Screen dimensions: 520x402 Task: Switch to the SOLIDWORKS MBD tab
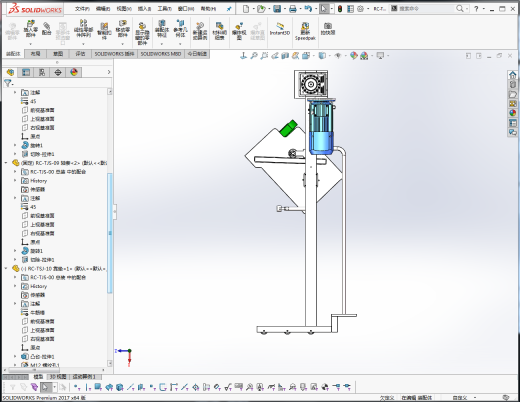point(161,54)
